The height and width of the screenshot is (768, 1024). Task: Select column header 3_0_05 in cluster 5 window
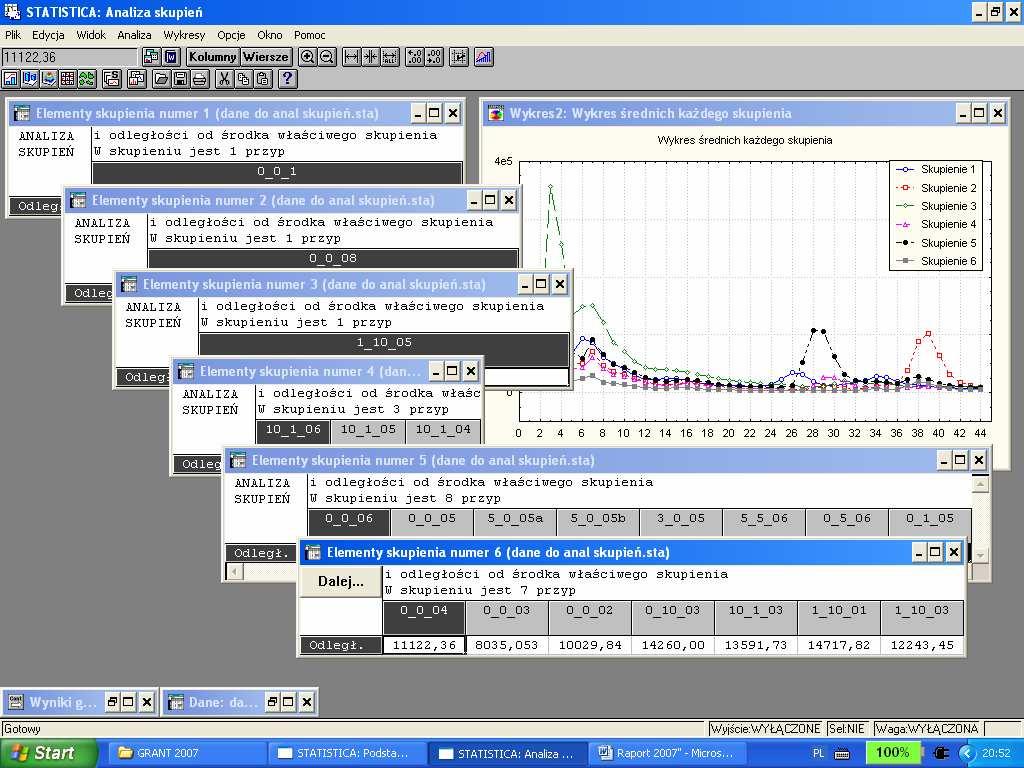point(681,523)
